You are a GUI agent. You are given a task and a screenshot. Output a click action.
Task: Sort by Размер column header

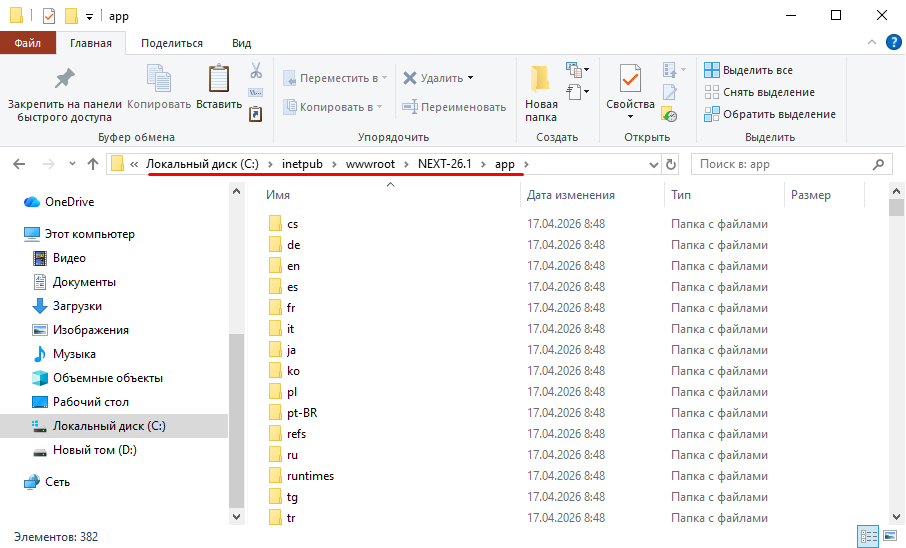pos(811,195)
